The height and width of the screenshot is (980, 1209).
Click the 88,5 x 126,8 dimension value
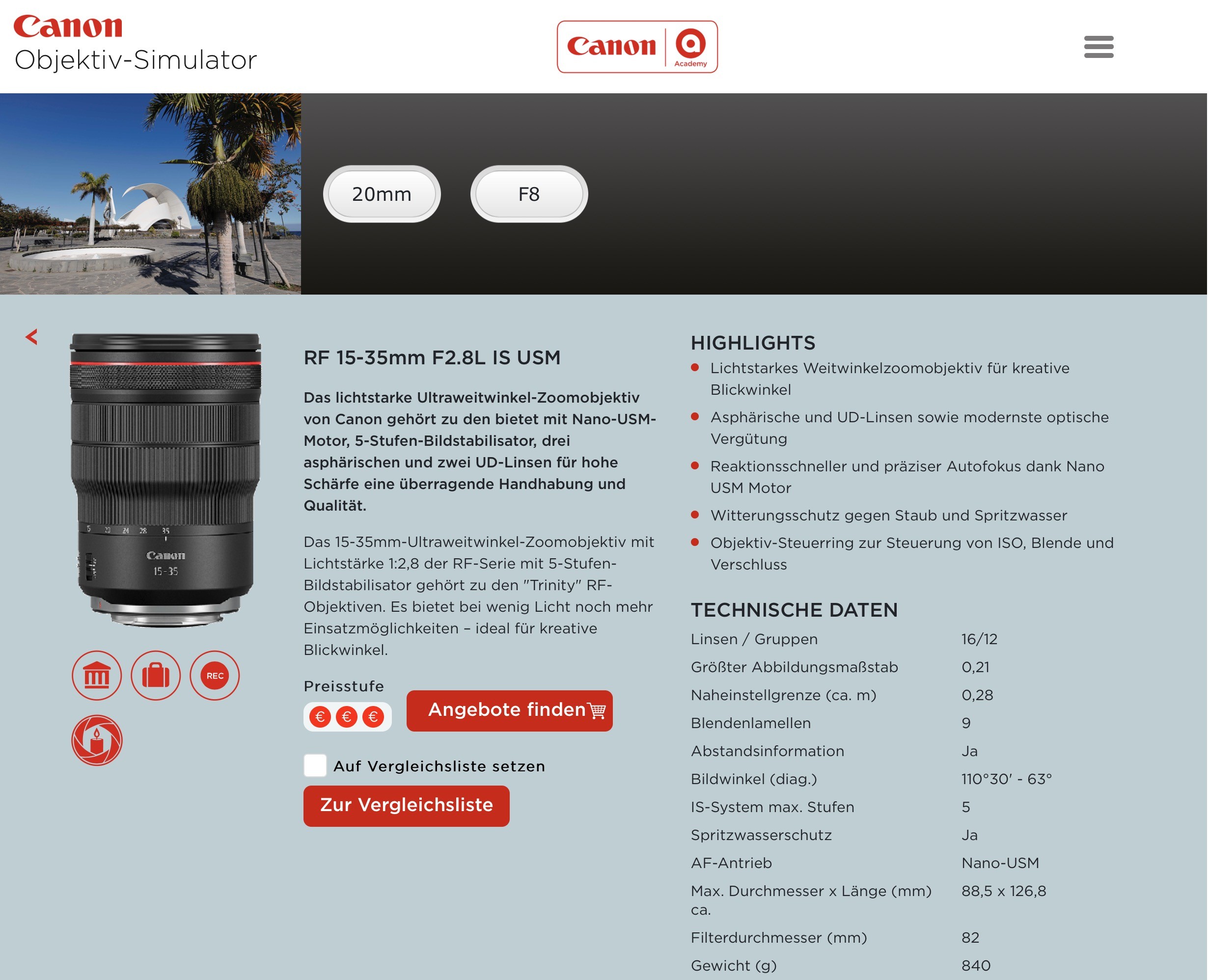tap(1003, 891)
